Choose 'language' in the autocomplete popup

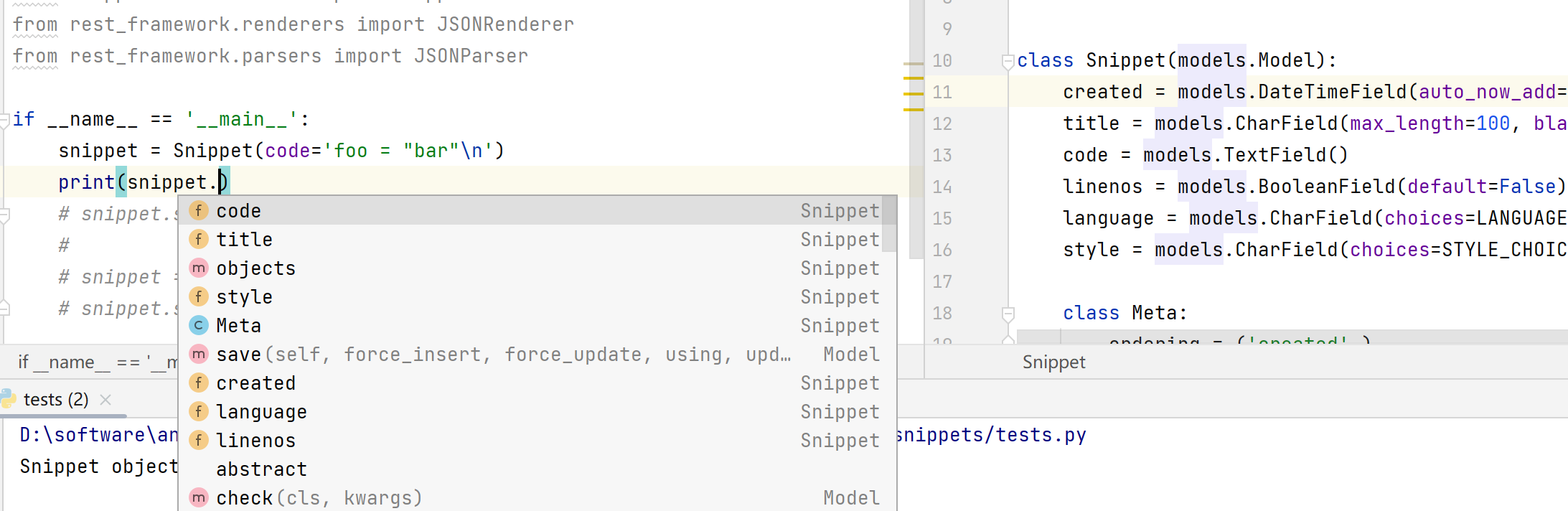click(x=261, y=412)
